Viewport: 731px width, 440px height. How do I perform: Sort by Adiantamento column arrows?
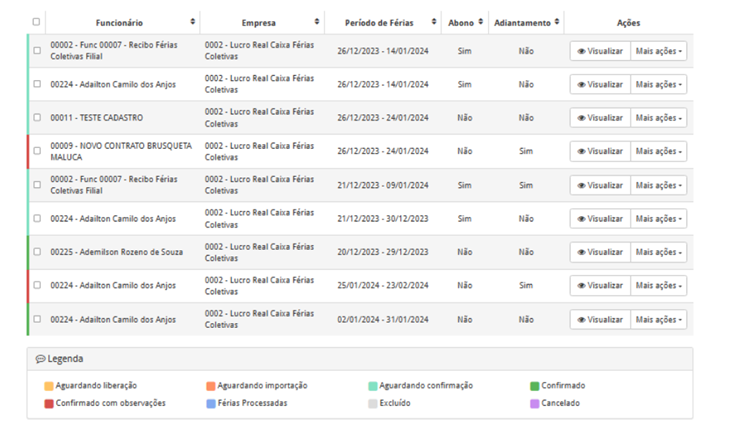click(x=557, y=22)
